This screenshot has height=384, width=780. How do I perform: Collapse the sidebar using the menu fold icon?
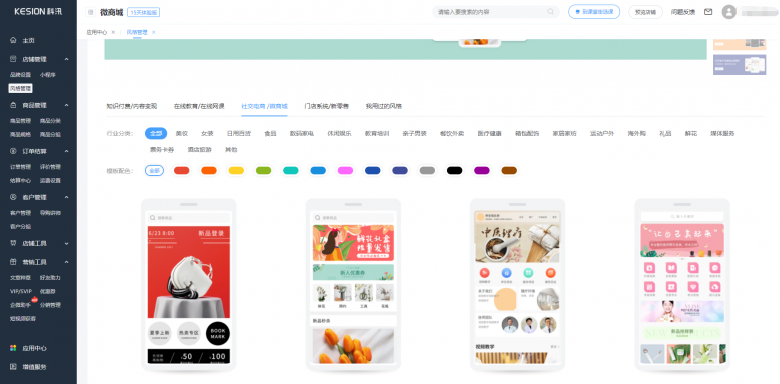point(91,12)
